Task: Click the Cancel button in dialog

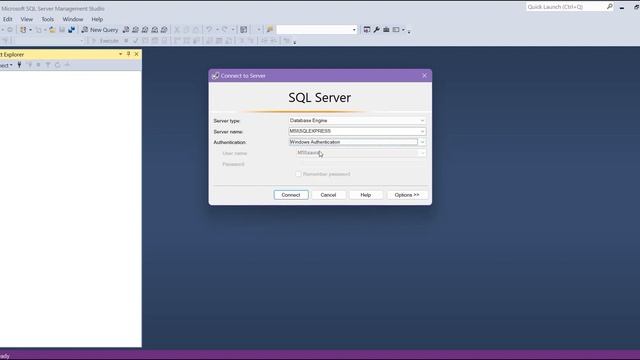Action: tap(328, 195)
